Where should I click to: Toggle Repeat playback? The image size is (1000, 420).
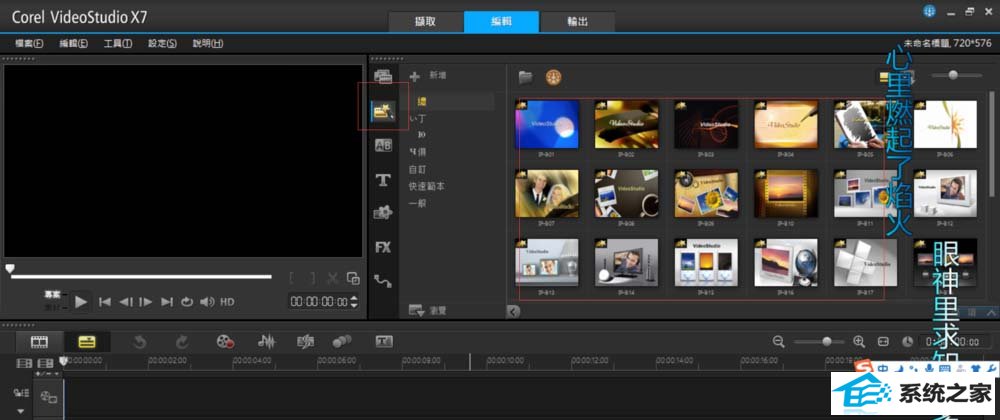point(187,302)
